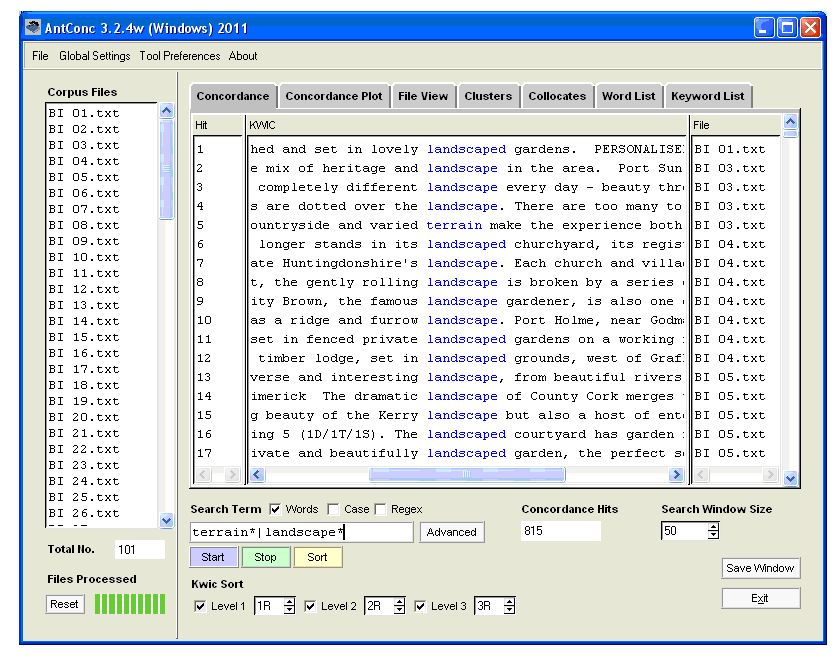Image resolution: width=836 pixels, height=662 pixels.
Task: Toggle the Level 1 sort checkbox
Action: click(x=200, y=606)
